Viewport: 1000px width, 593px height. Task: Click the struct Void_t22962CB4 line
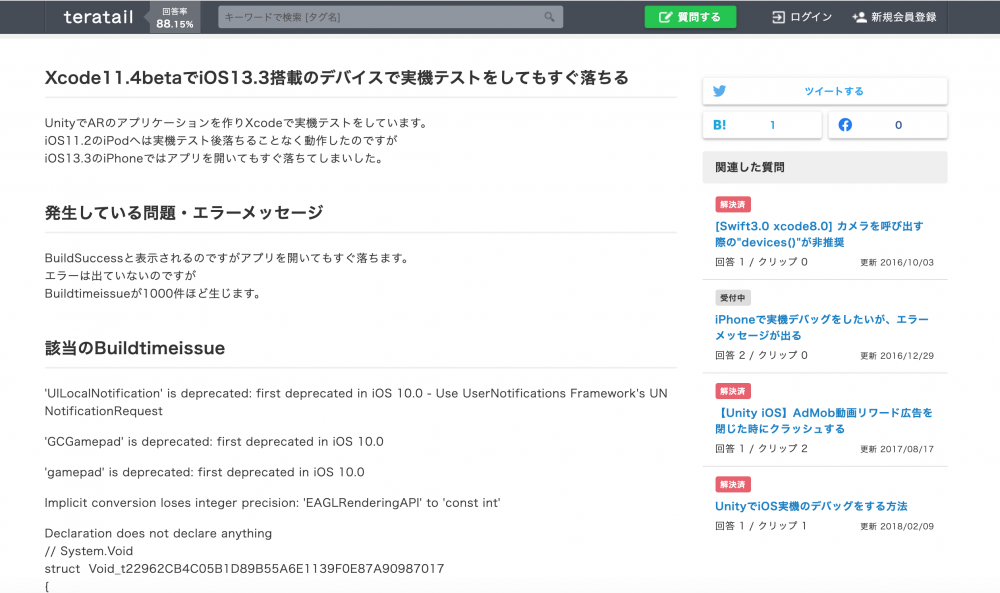pyautogui.click(x=244, y=569)
